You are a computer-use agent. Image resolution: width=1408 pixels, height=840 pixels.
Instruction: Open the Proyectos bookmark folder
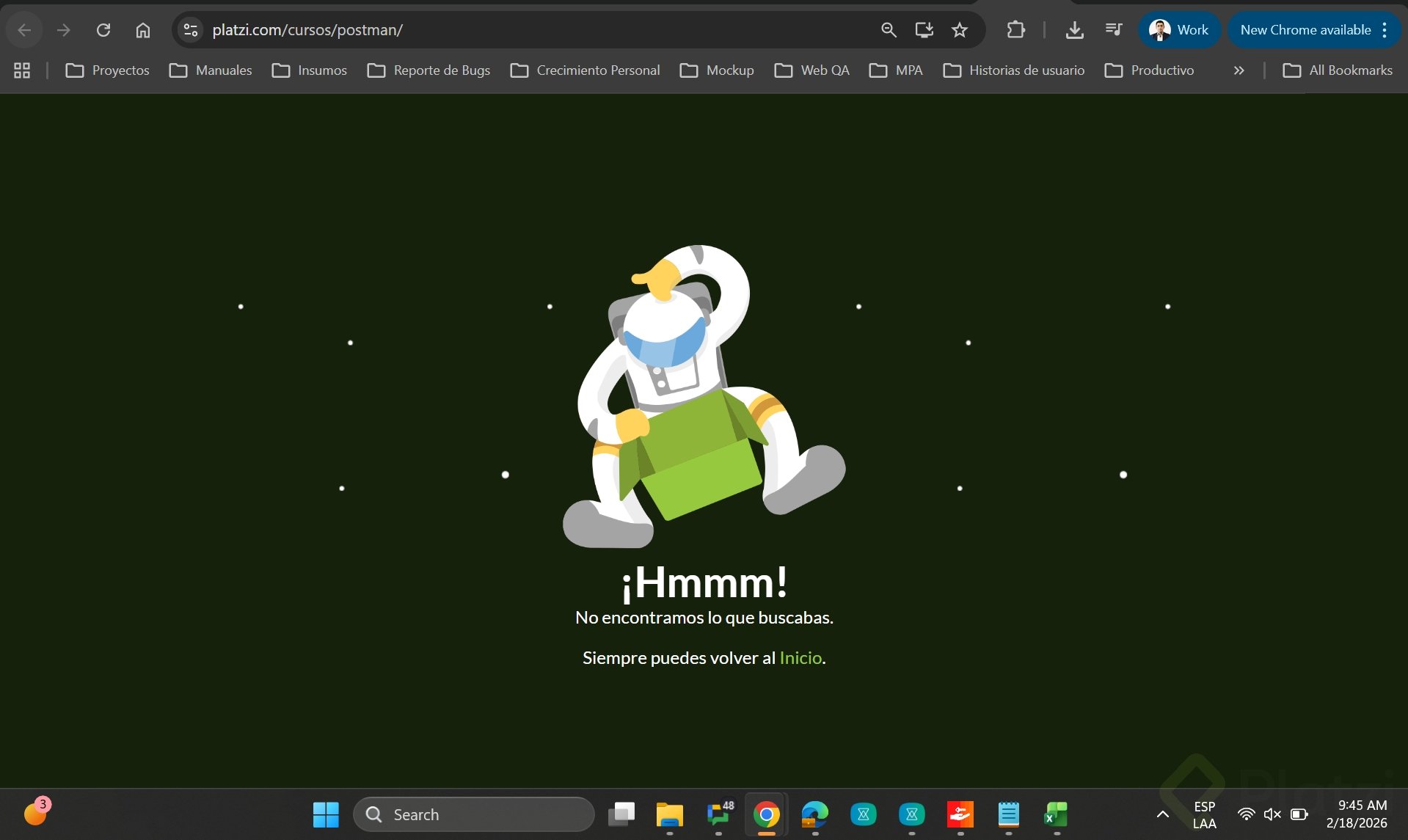click(x=107, y=70)
